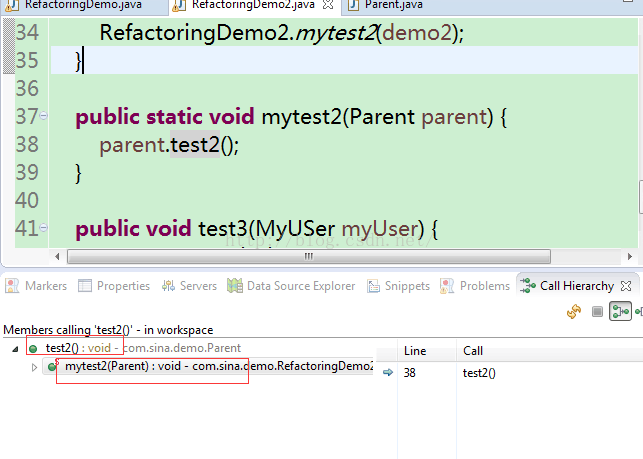Open the Markers view tab
The height and width of the screenshot is (459, 643).
pos(36,286)
